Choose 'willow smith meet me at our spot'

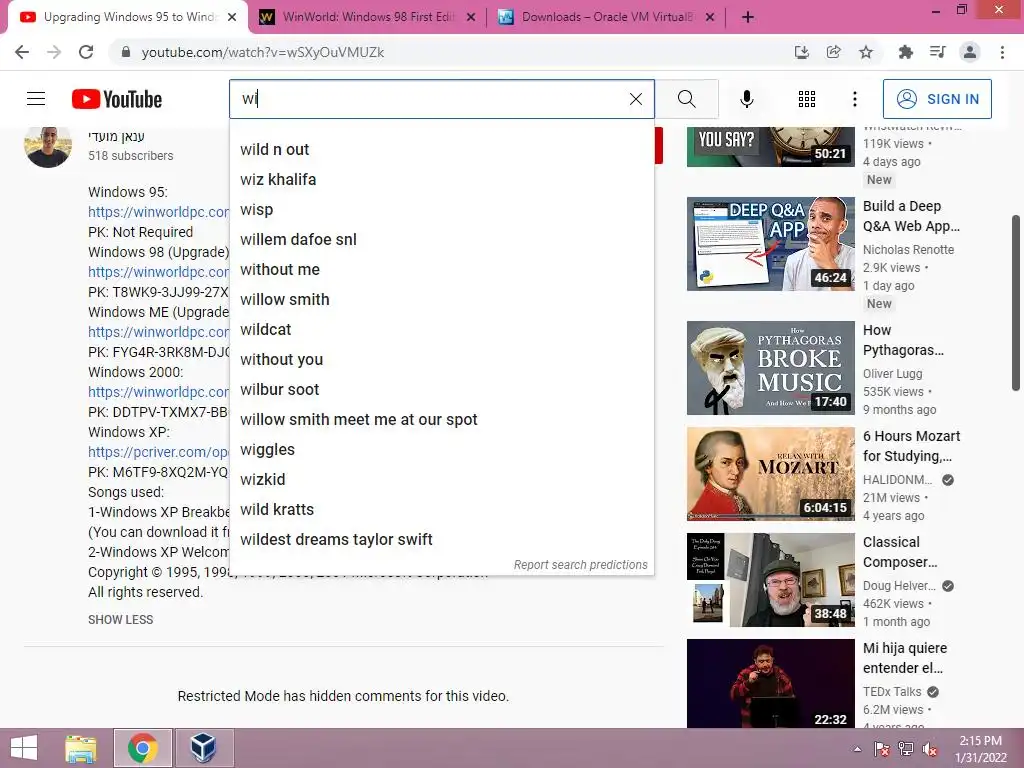(441, 420)
